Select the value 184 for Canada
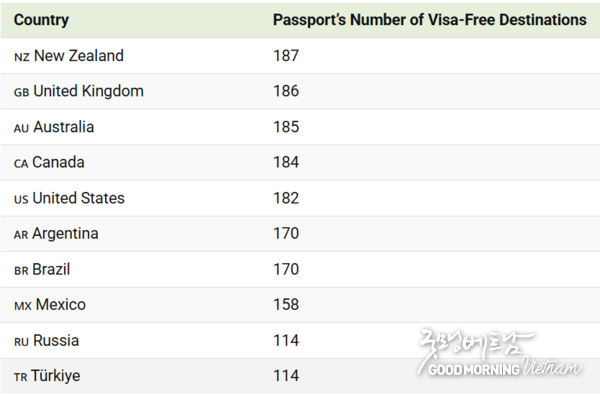The width and height of the screenshot is (600, 394). click(x=286, y=163)
